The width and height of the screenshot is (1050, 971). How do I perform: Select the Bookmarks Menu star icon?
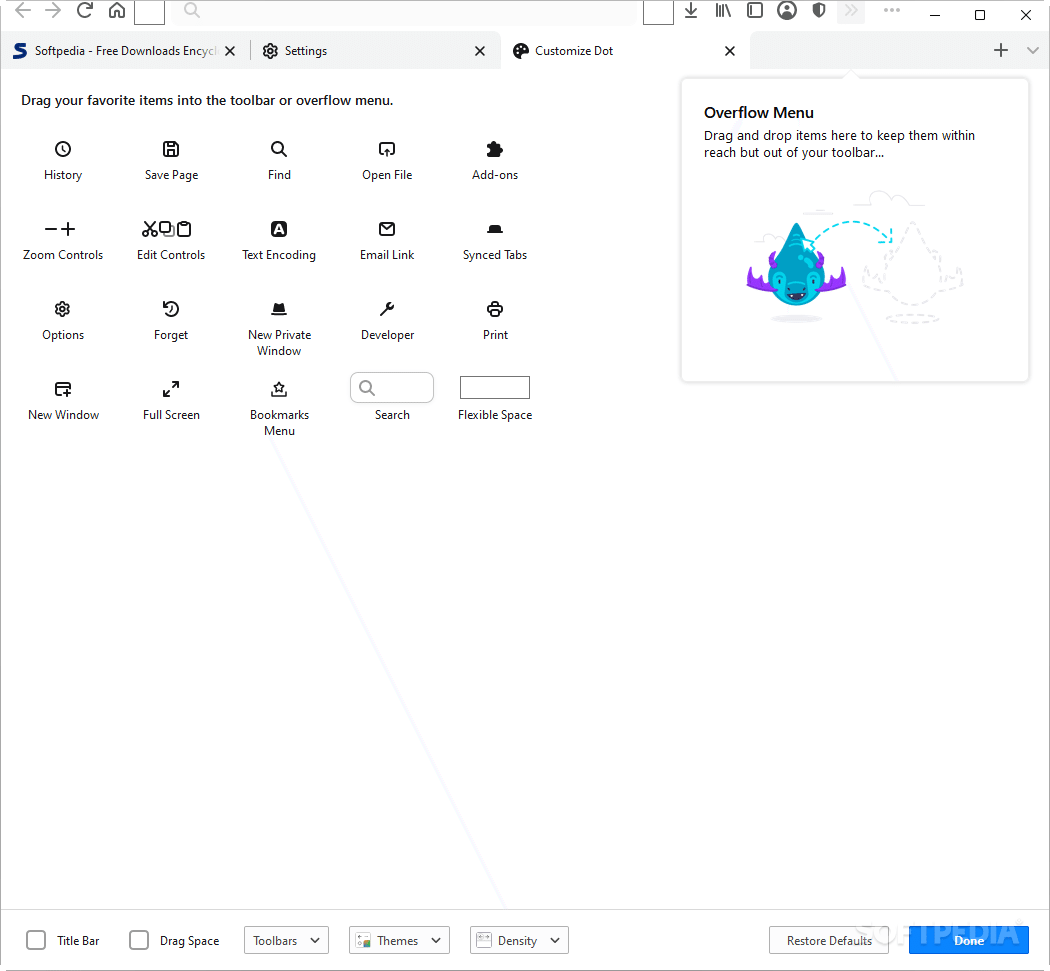click(x=279, y=389)
